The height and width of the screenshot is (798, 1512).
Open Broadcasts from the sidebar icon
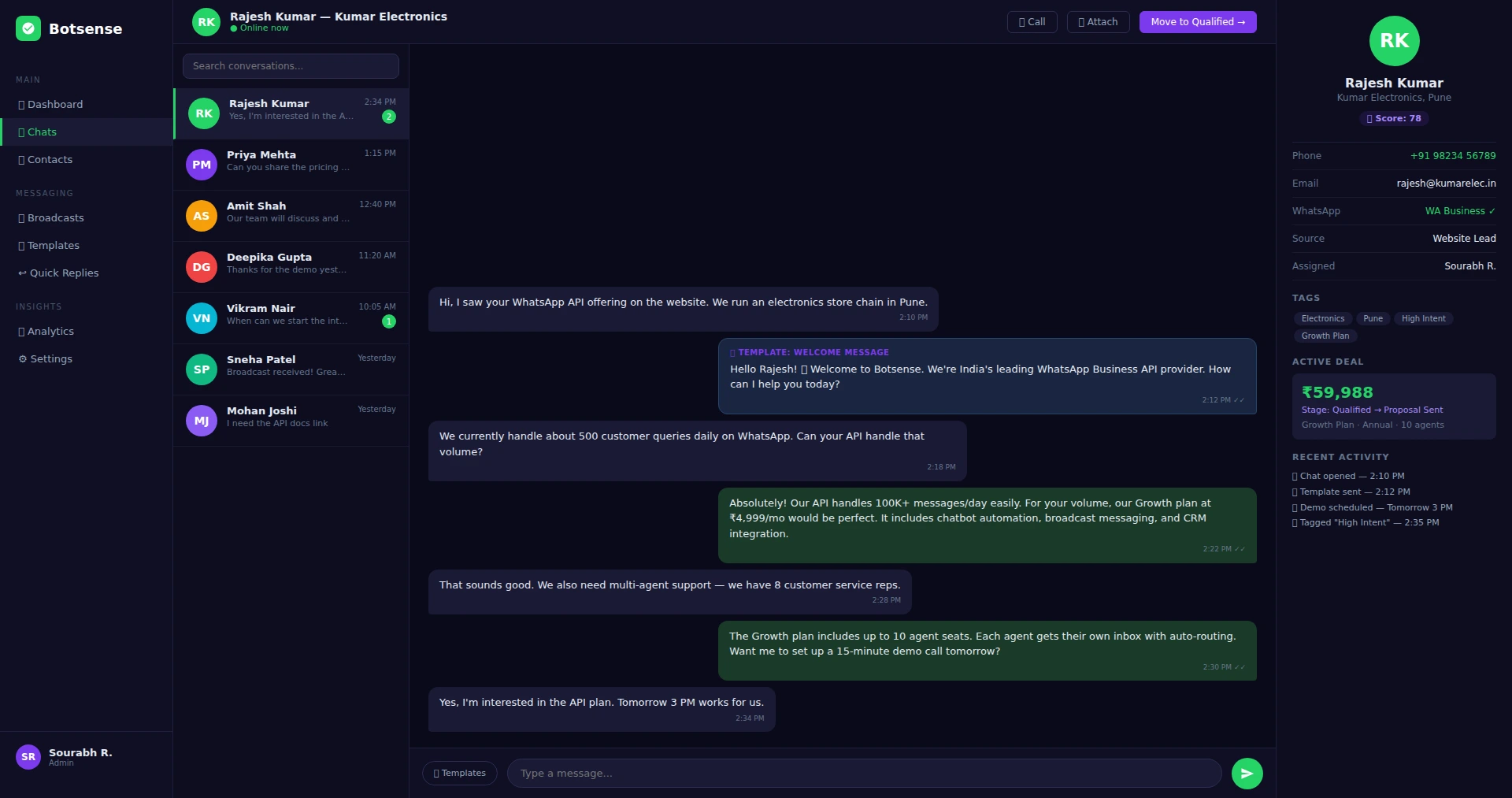pos(21,217)
